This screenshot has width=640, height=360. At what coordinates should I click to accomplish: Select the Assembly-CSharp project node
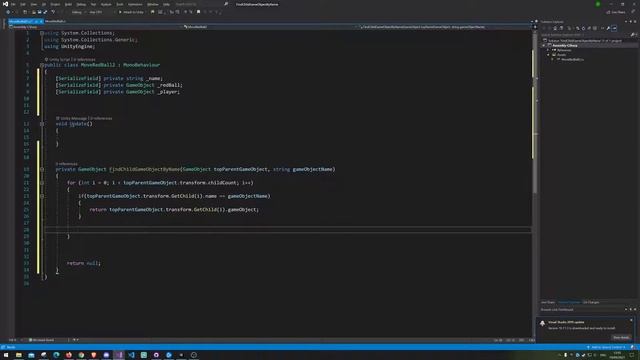tap(565, 45)
